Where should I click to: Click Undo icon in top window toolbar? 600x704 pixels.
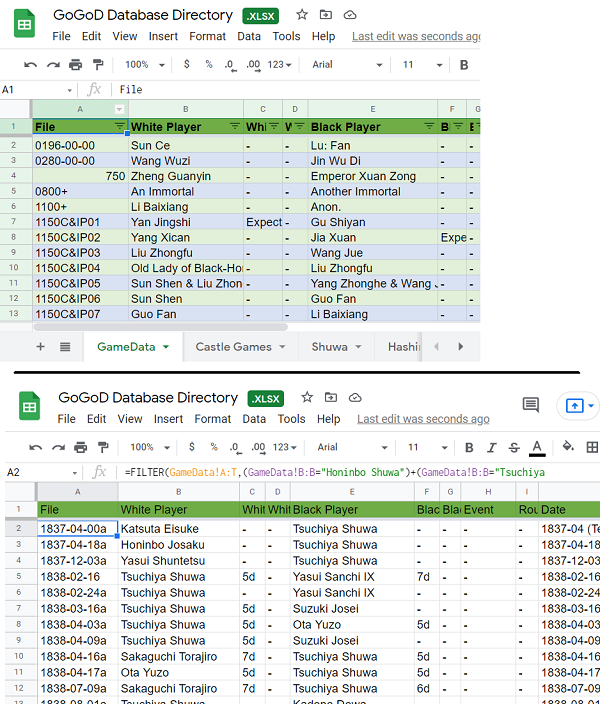[x=31, y=65]
